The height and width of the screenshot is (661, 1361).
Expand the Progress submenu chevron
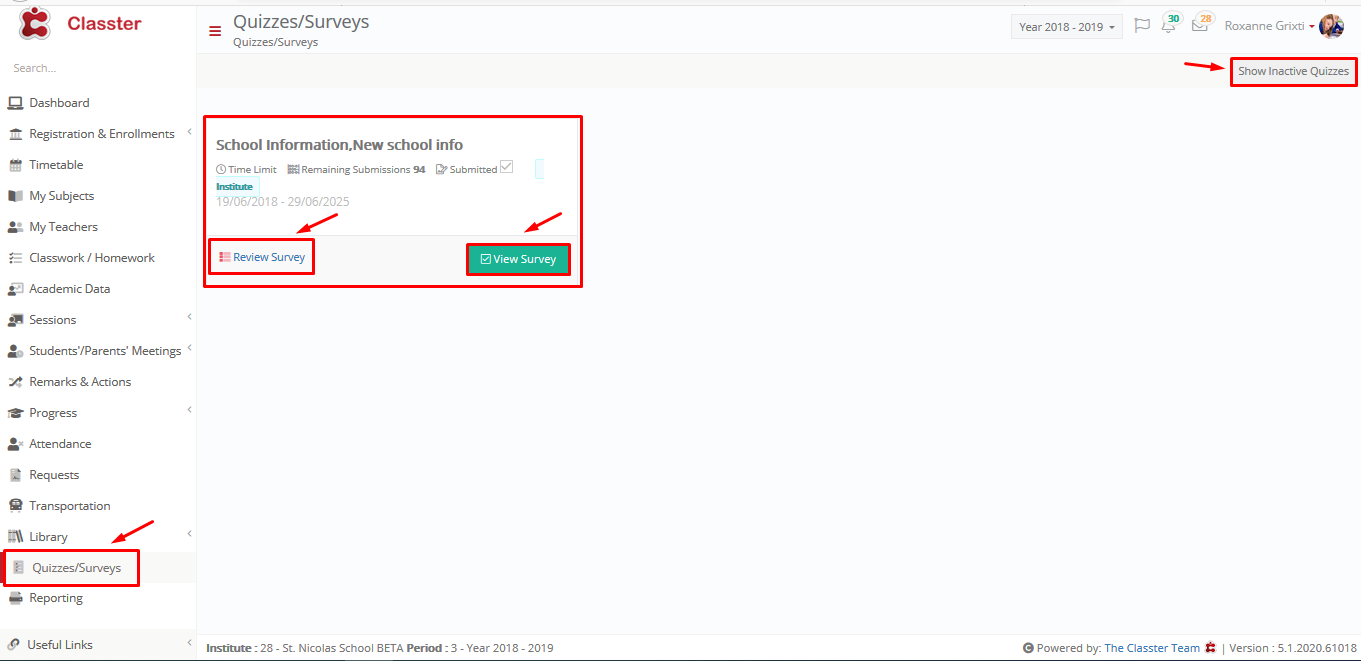(189, 410)
